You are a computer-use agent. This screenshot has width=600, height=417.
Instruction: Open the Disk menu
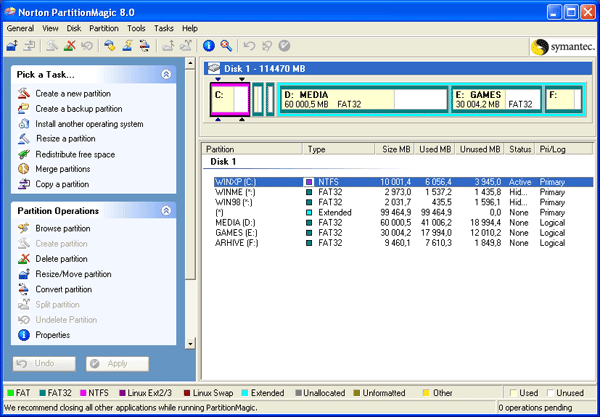click(x=74, y=28)
